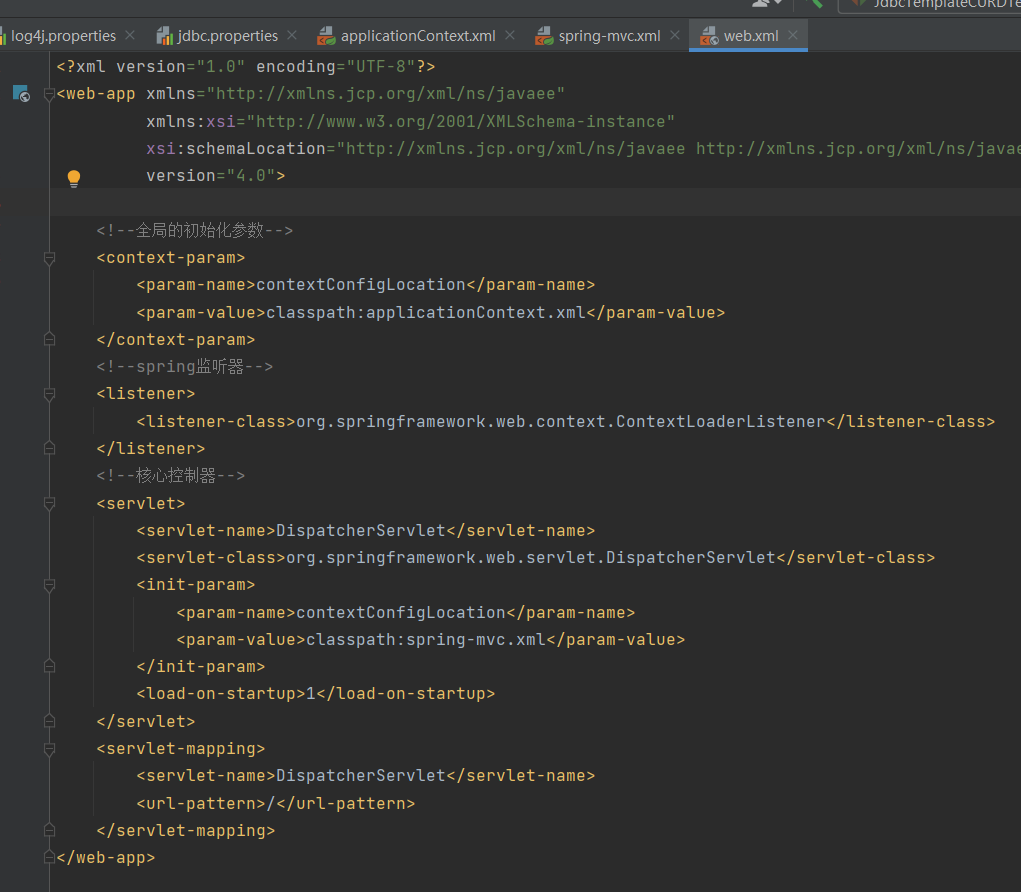
Task: Toggle fold marker at closing init-param tag
Action: (49, 667)
